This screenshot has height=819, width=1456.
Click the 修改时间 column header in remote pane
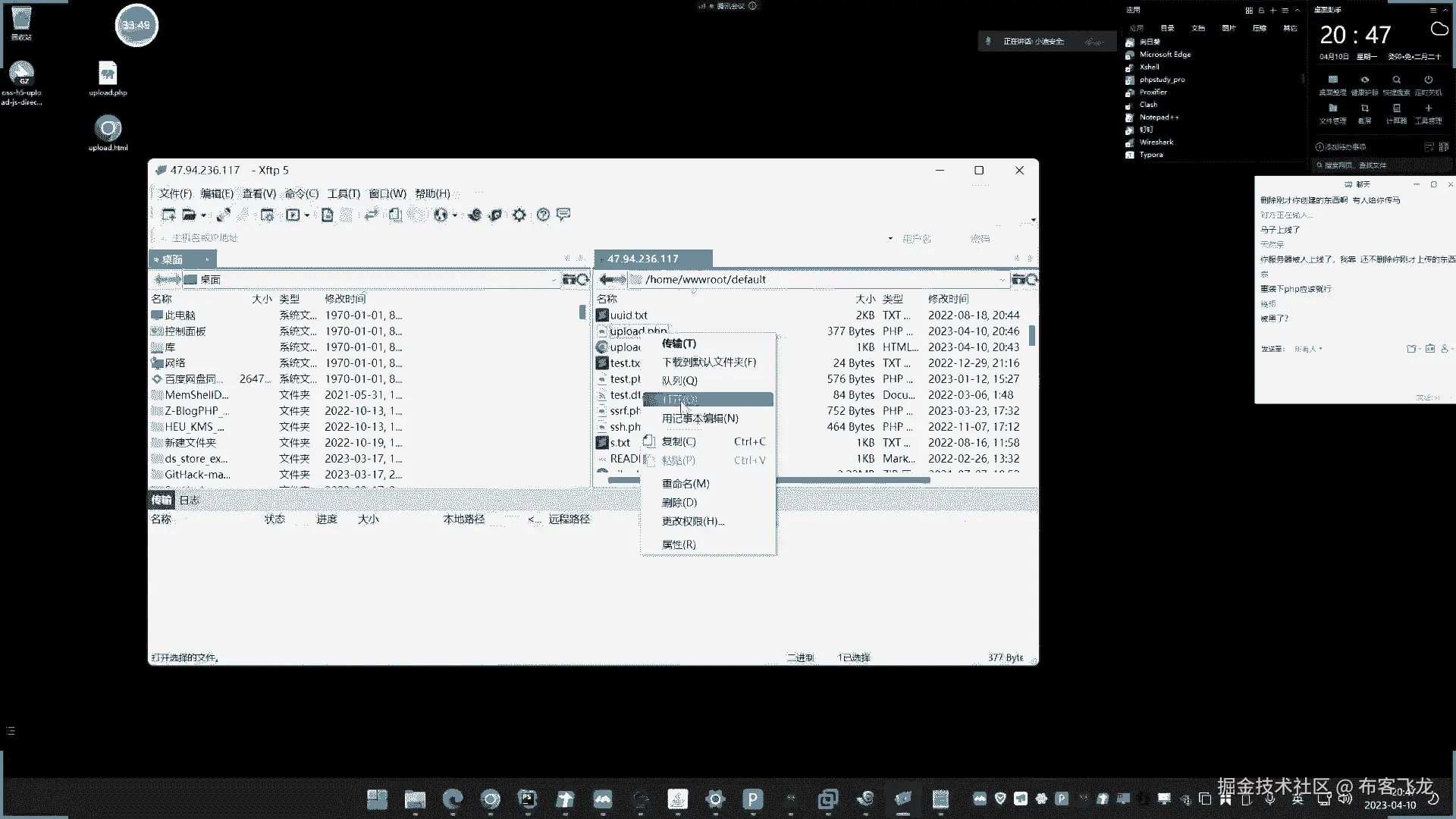pyautogui.click(x=948, y=299)
